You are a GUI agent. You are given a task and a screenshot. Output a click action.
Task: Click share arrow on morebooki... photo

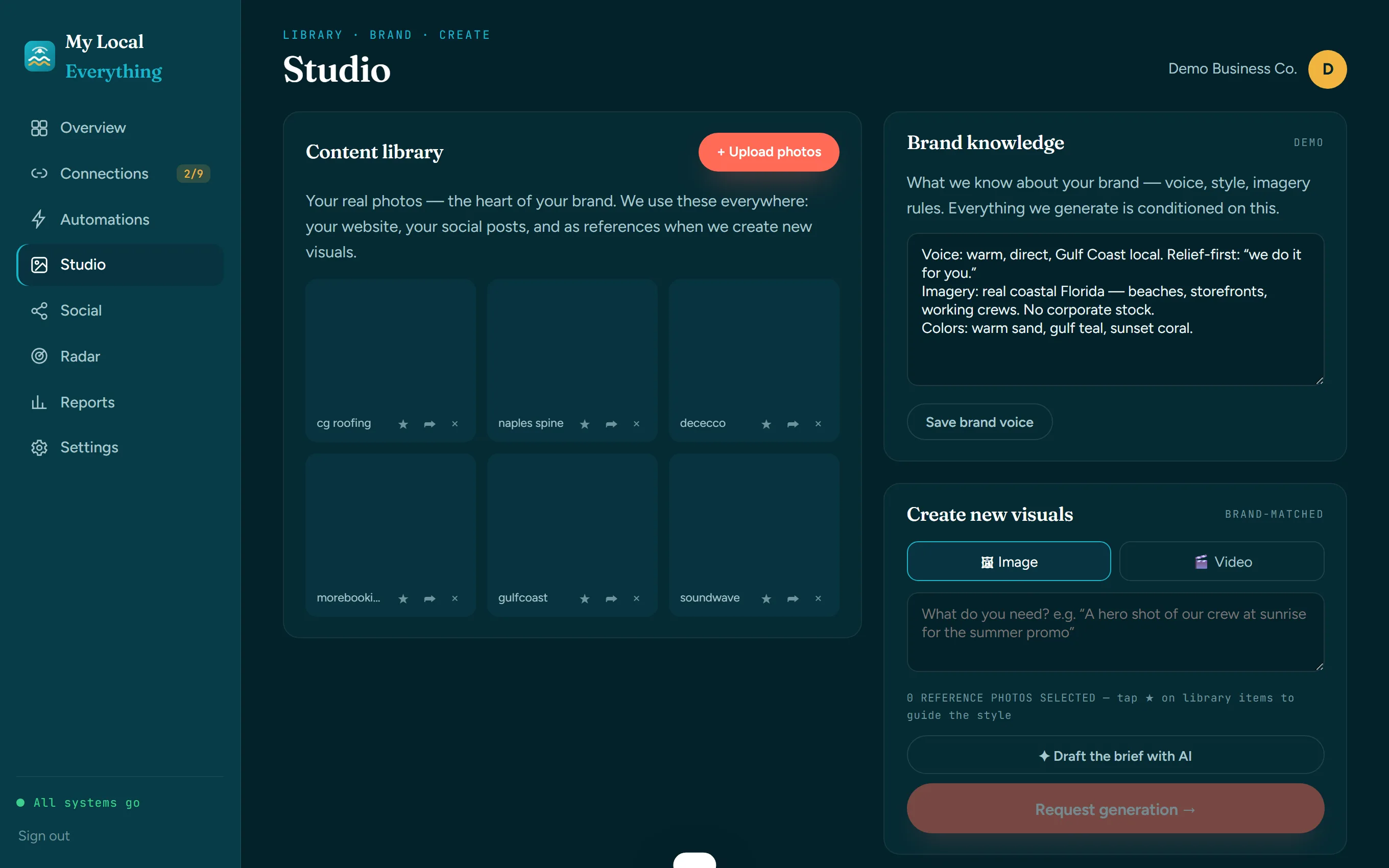tap(429, 598)
